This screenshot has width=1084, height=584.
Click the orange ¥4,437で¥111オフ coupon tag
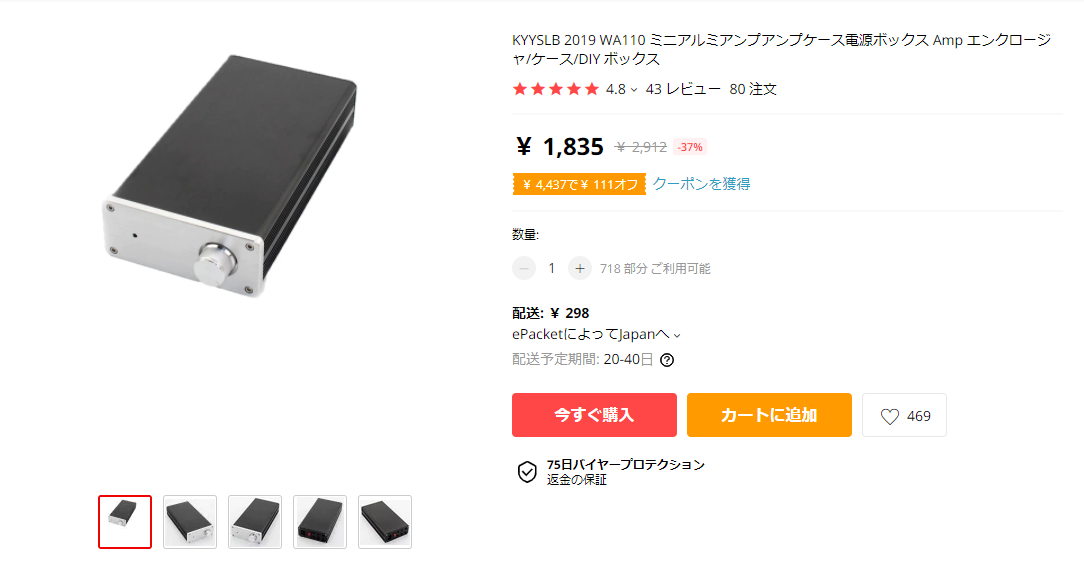(x=579, y=185)
